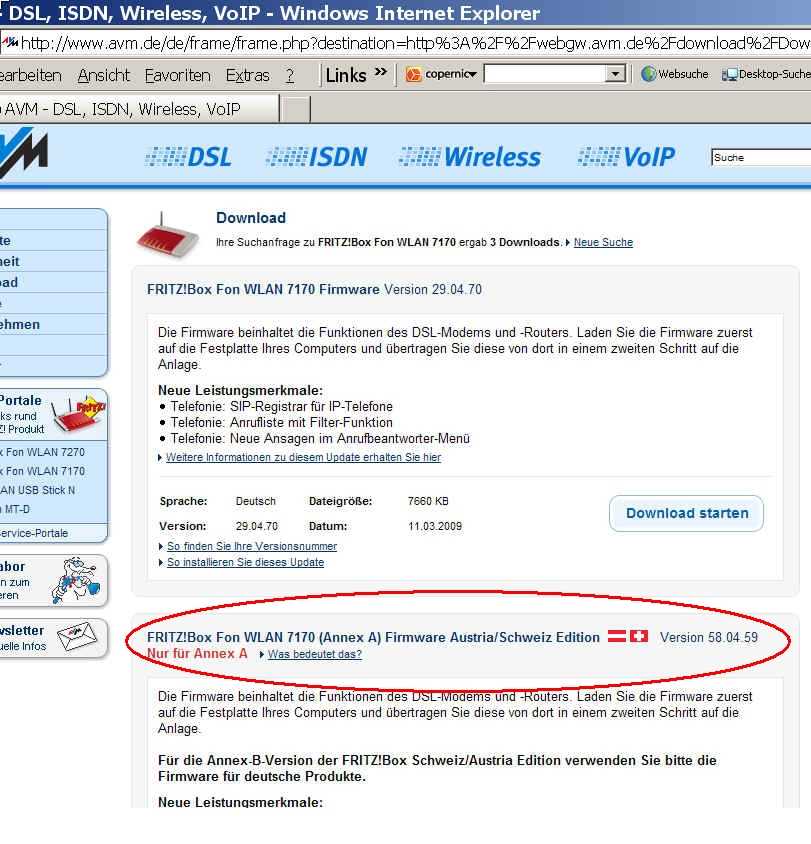Click the Austrian flag icon
Screen dimensions: 811x844
coord(617,637)
